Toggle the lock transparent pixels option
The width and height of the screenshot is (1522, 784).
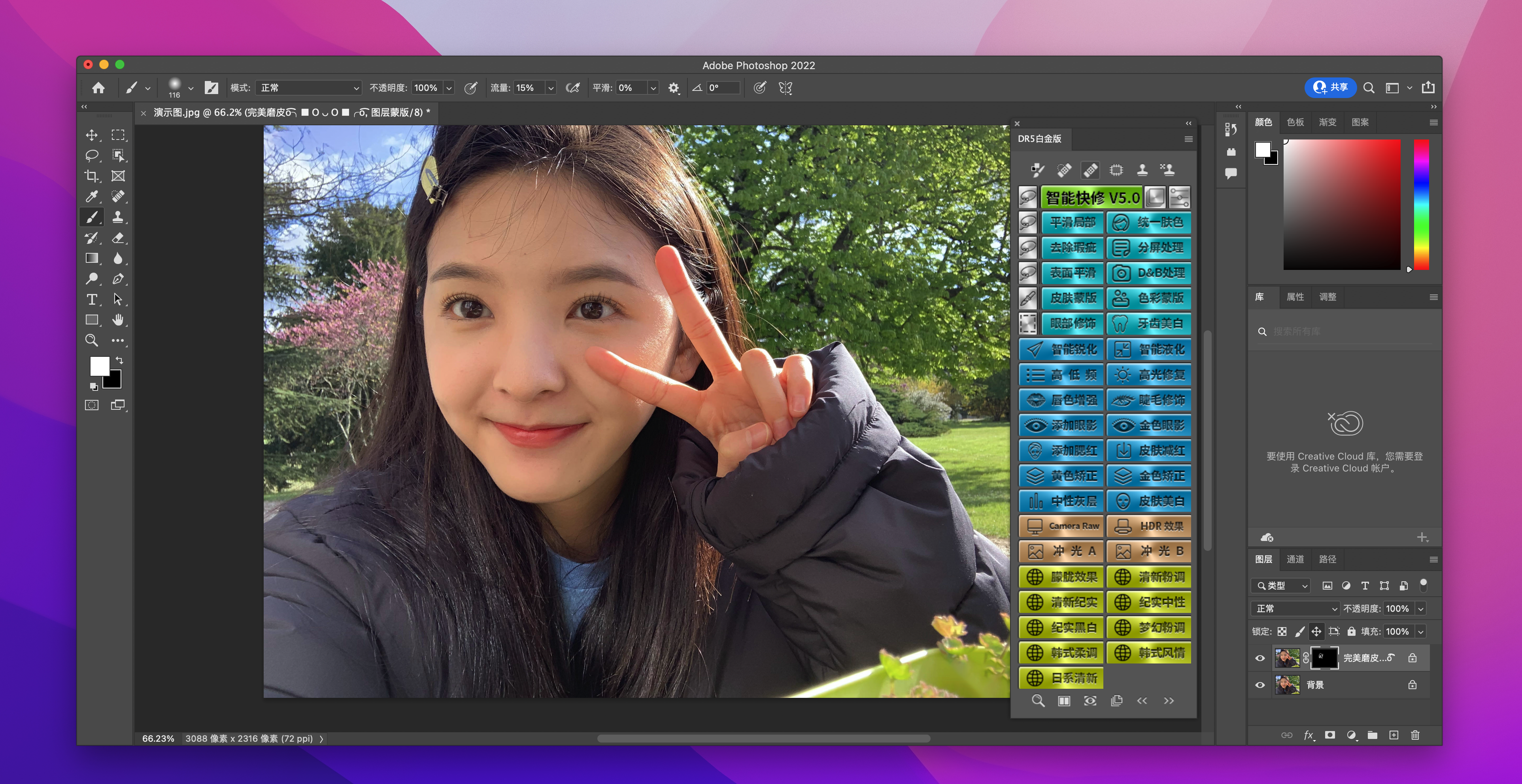[1282, 631]
